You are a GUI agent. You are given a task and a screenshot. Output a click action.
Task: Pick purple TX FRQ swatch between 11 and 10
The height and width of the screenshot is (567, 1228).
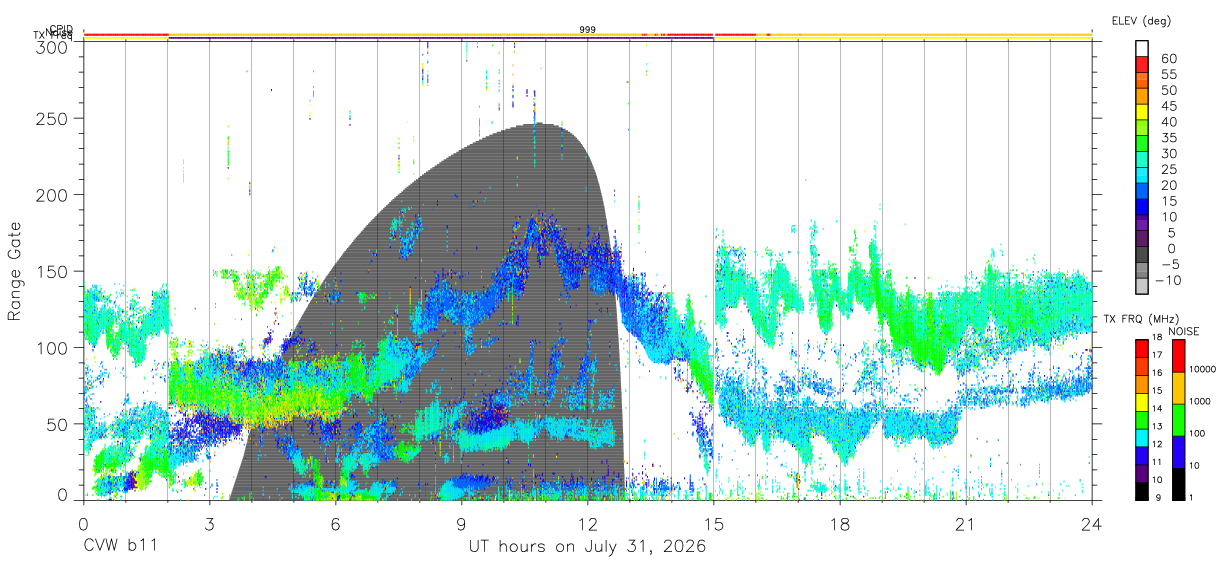pyautogui.click(x=1140, y=473)
